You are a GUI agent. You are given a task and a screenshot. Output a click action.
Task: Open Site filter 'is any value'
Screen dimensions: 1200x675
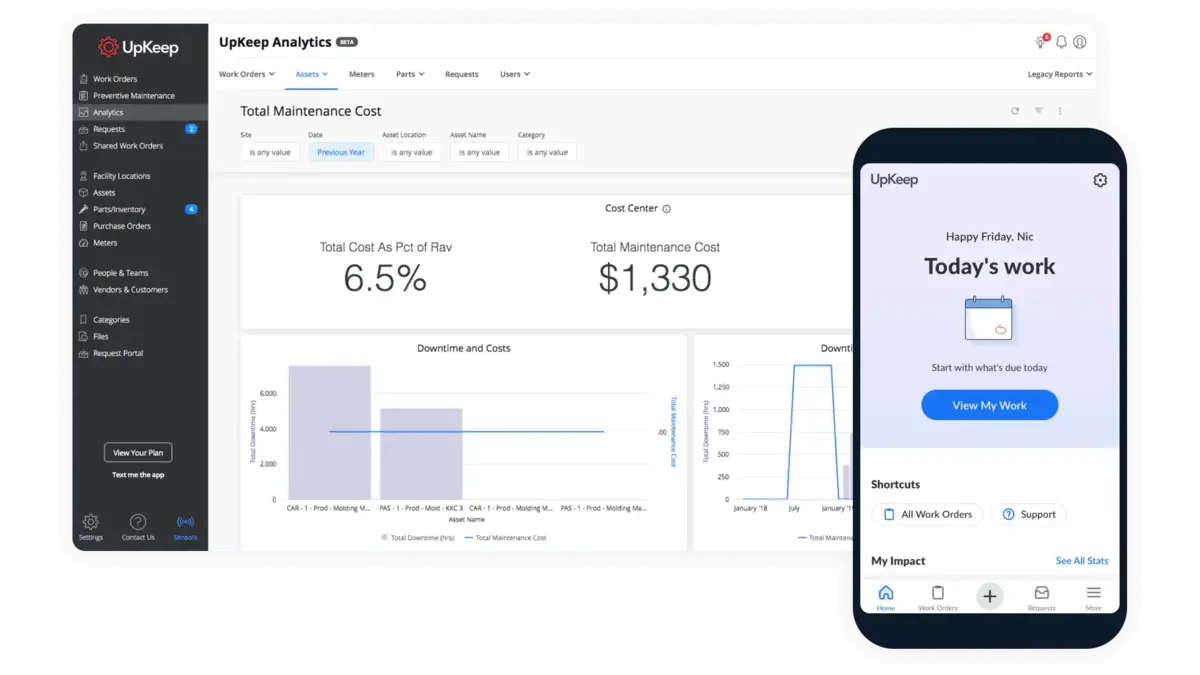(x=270, y=152)
